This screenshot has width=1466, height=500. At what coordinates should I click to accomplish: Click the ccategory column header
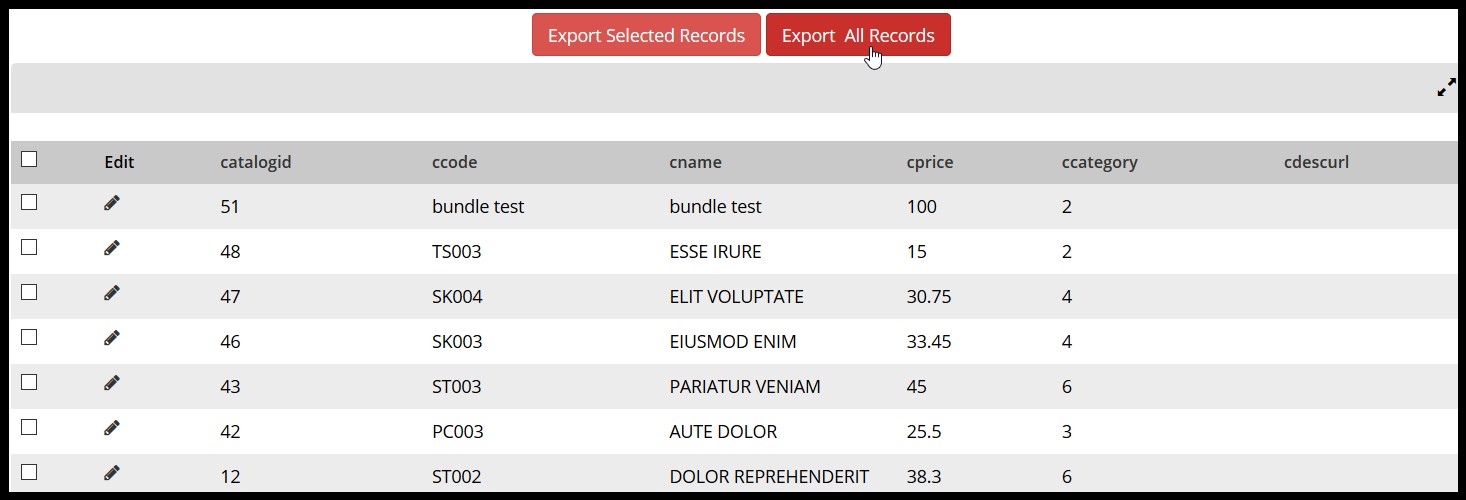tap(1099, 162)
